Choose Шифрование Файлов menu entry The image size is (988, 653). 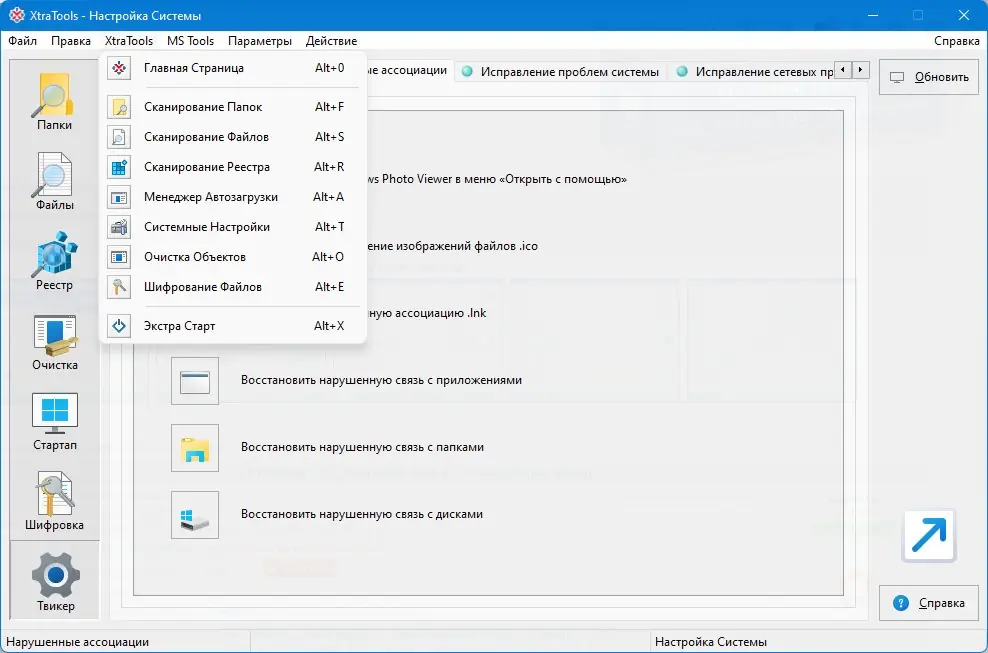click(233, 287)
